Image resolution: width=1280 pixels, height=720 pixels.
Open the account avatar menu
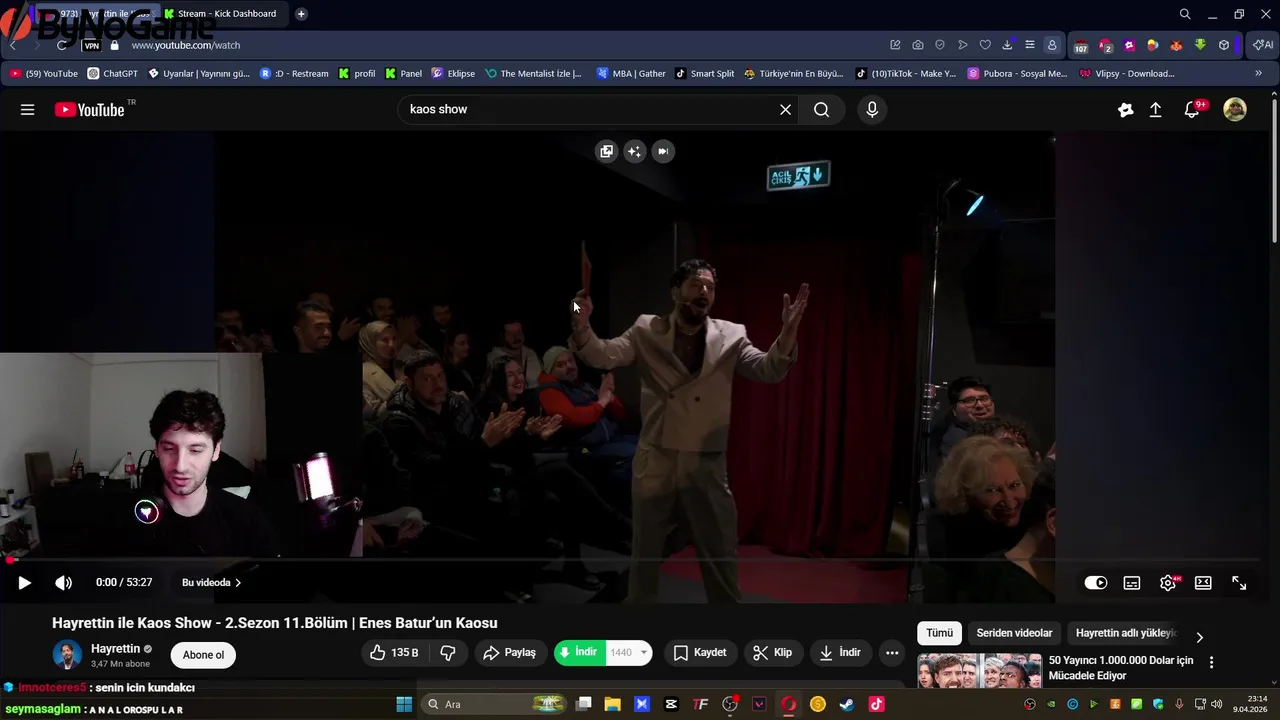tap(1235, 110)
